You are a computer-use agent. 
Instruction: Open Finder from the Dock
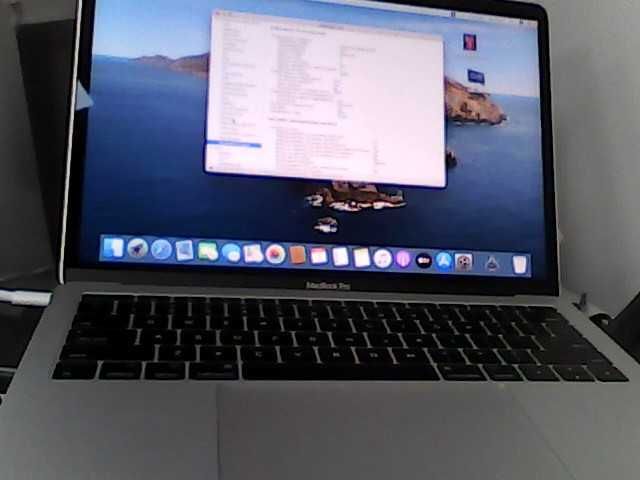coord(113,248)
